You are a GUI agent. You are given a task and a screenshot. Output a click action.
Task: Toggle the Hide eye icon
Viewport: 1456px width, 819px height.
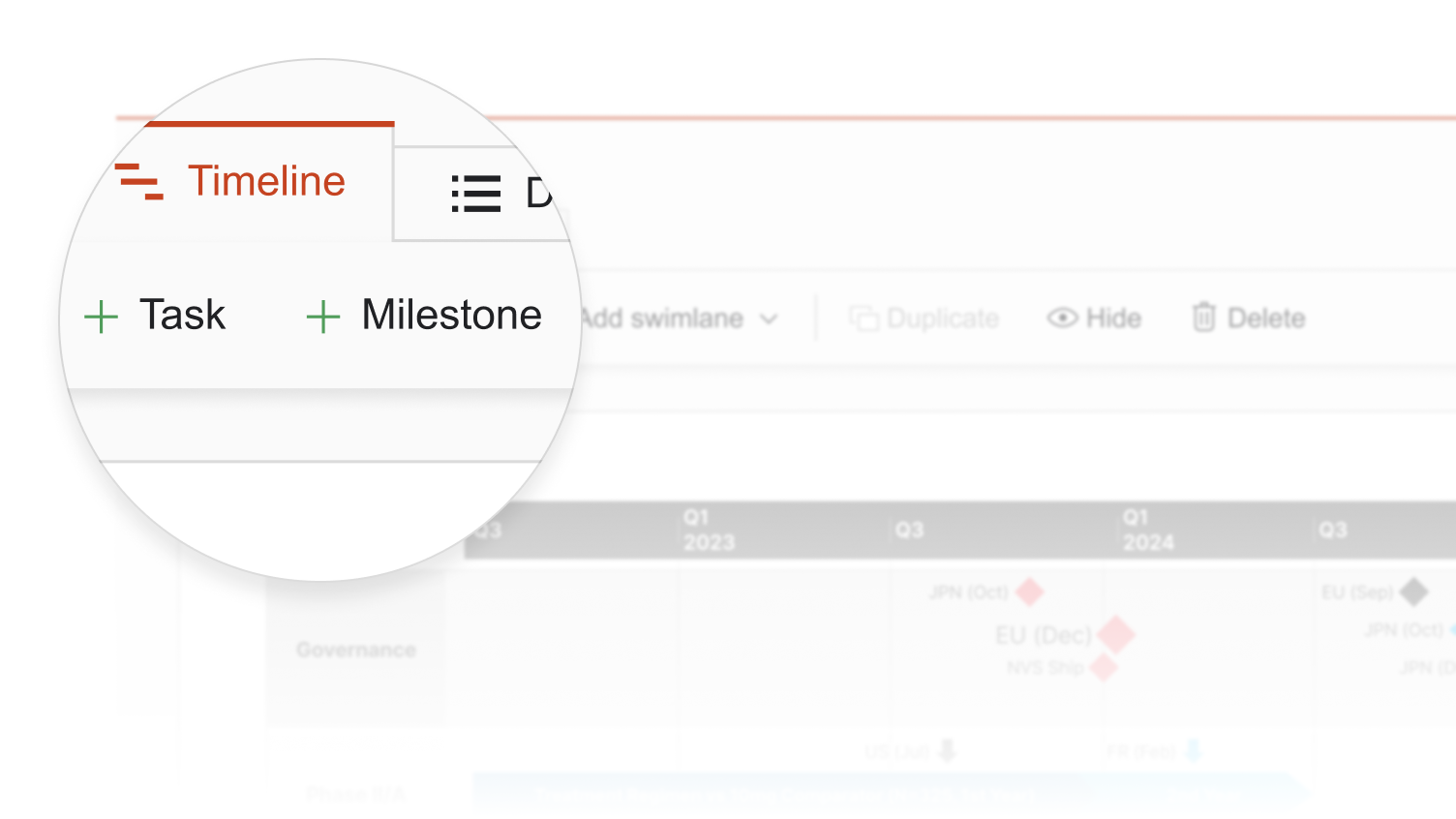coord(1062,318)
